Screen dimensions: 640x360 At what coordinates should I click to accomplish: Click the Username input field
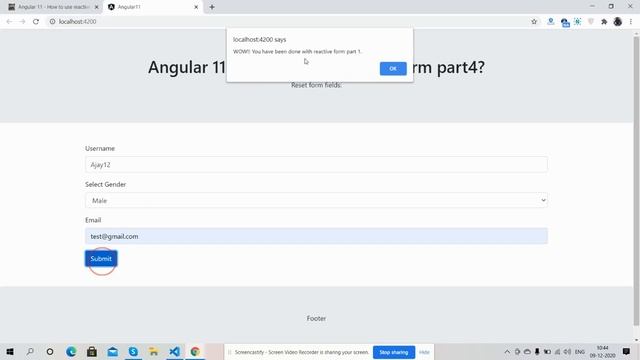tap(316, 164)
